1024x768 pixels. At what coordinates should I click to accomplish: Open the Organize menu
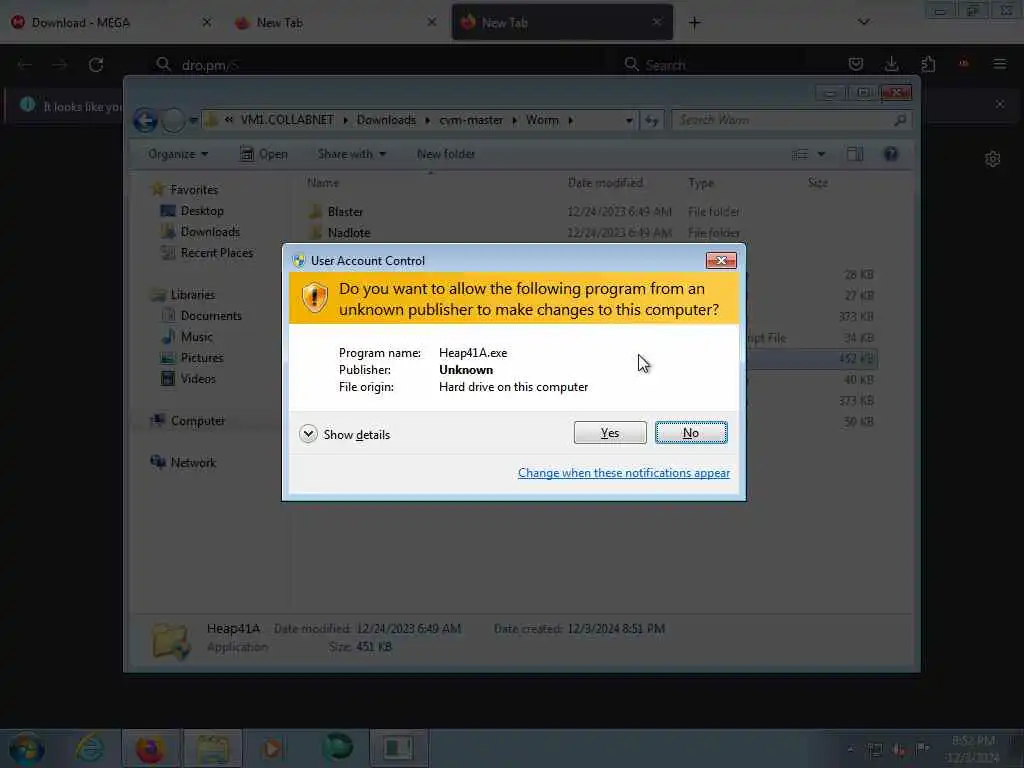click(178, 154)
